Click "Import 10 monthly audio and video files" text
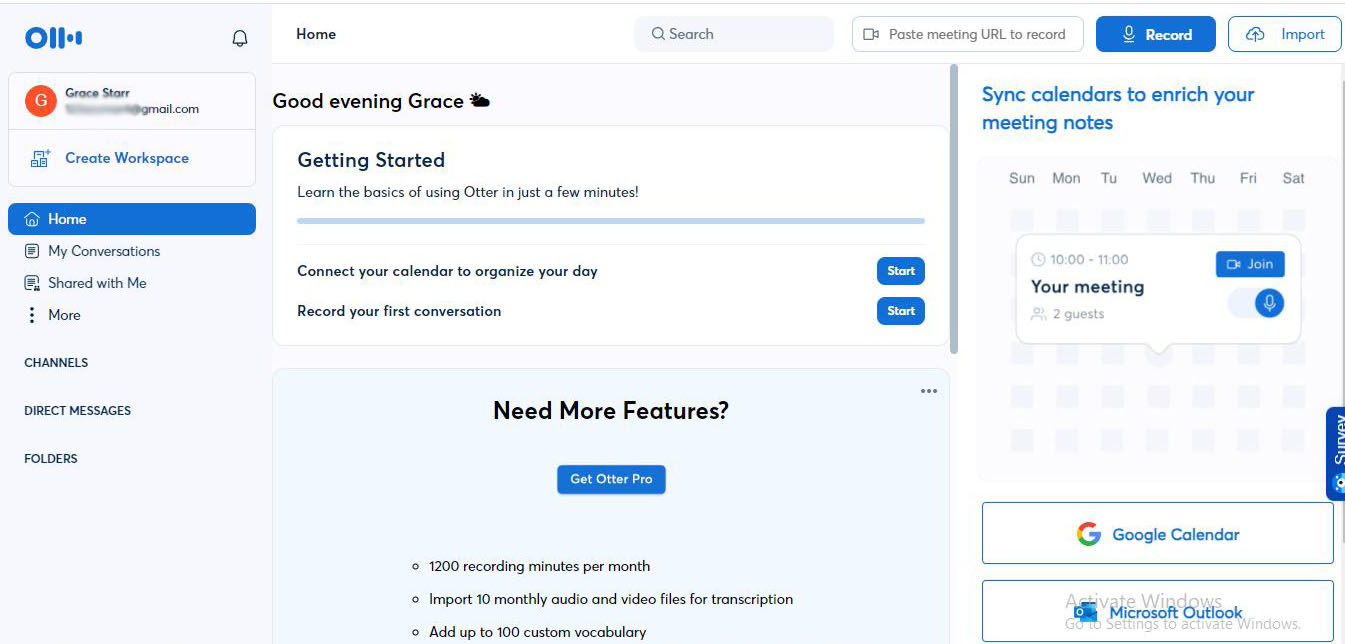 (611, 599)
